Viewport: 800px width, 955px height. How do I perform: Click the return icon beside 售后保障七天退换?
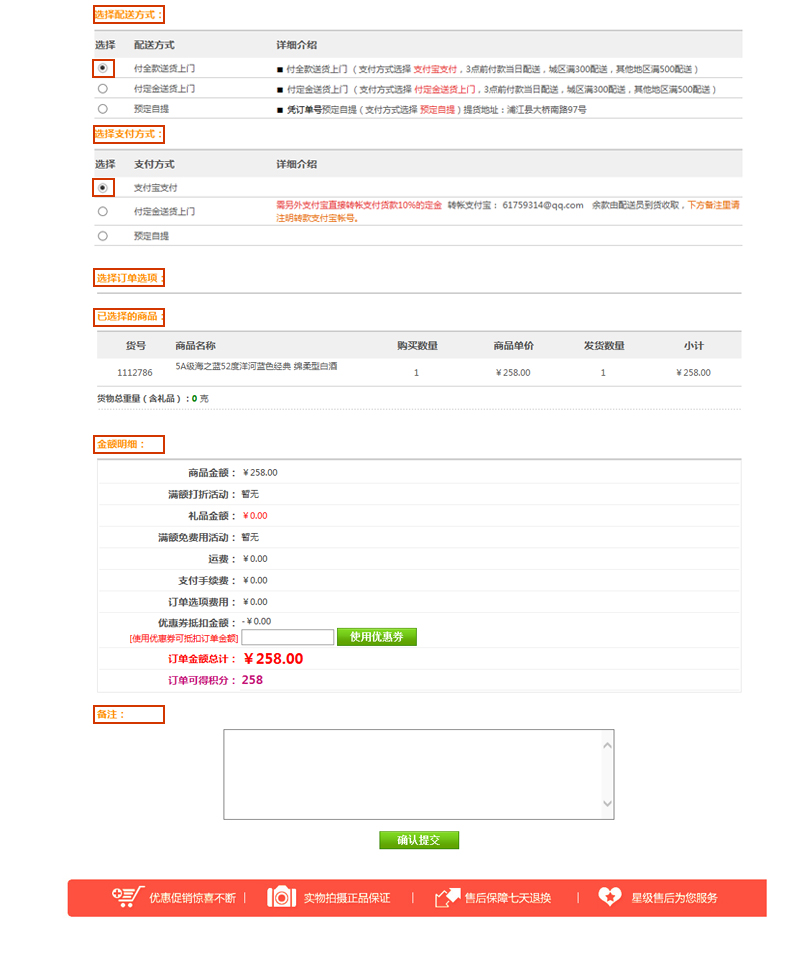(x=447, y=897)
